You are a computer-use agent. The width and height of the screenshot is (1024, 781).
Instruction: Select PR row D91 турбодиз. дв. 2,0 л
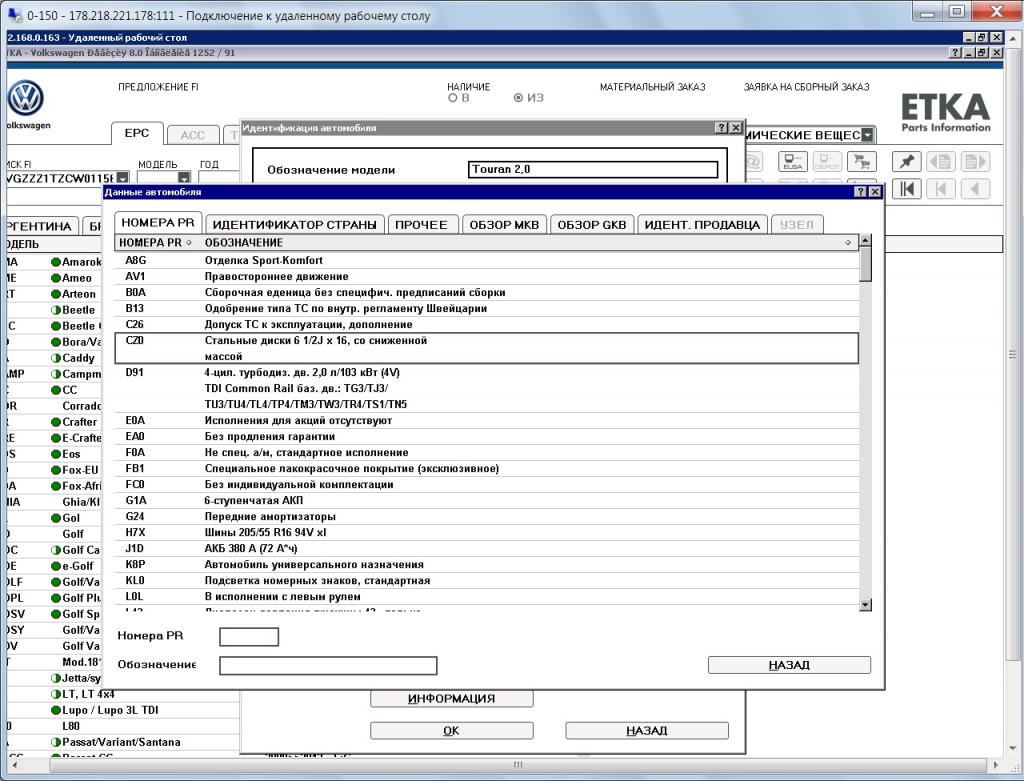click(487, 388)
